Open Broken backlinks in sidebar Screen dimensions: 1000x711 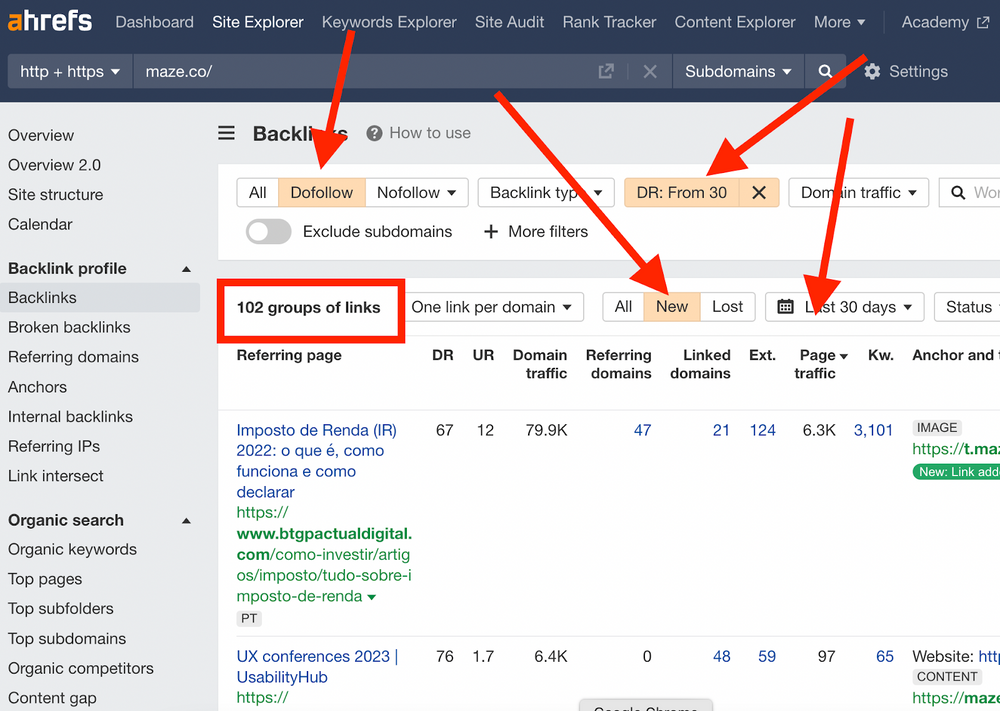(x=69, y=327)
